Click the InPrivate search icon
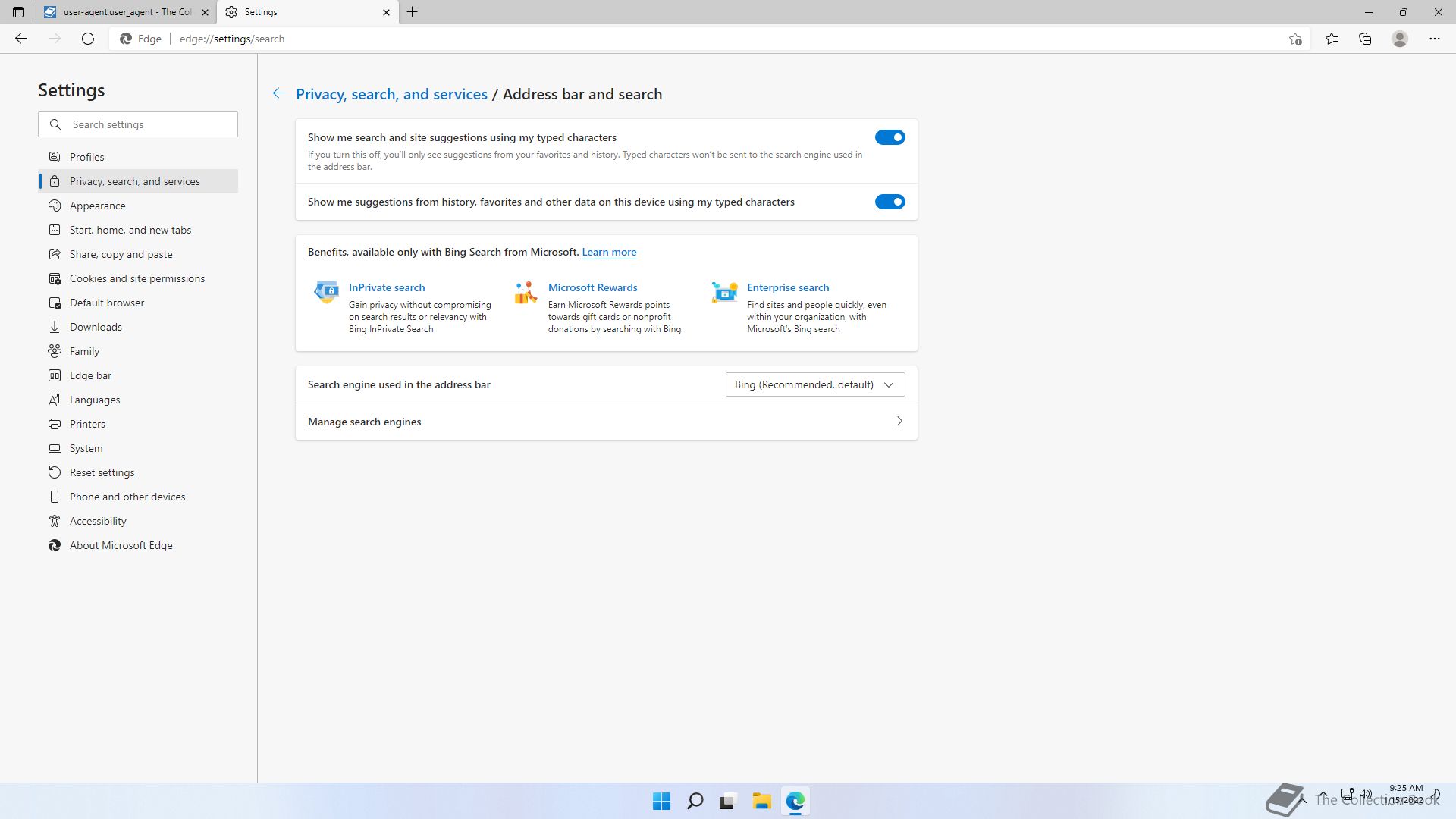Image resolution: width=1456 pixels, height=819 pixels. coord(327,292)
